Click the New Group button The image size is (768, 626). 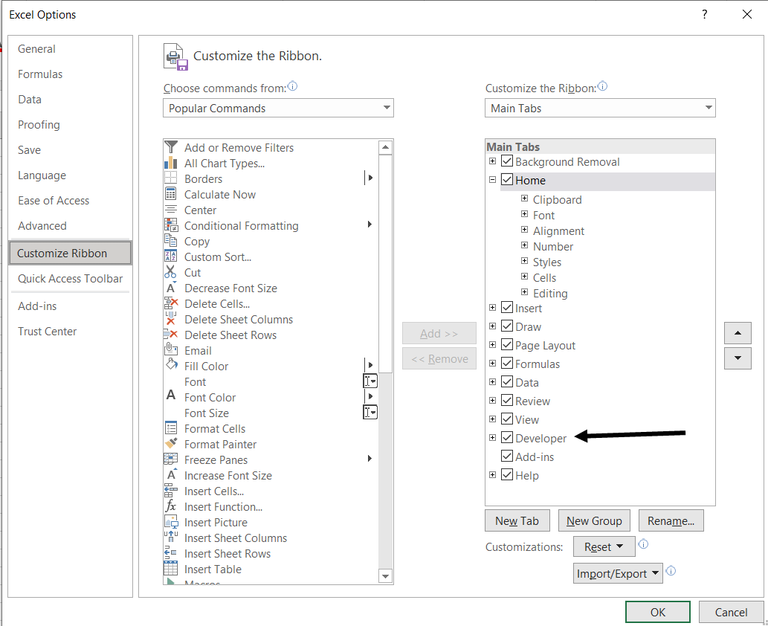[x=594, y=521]
